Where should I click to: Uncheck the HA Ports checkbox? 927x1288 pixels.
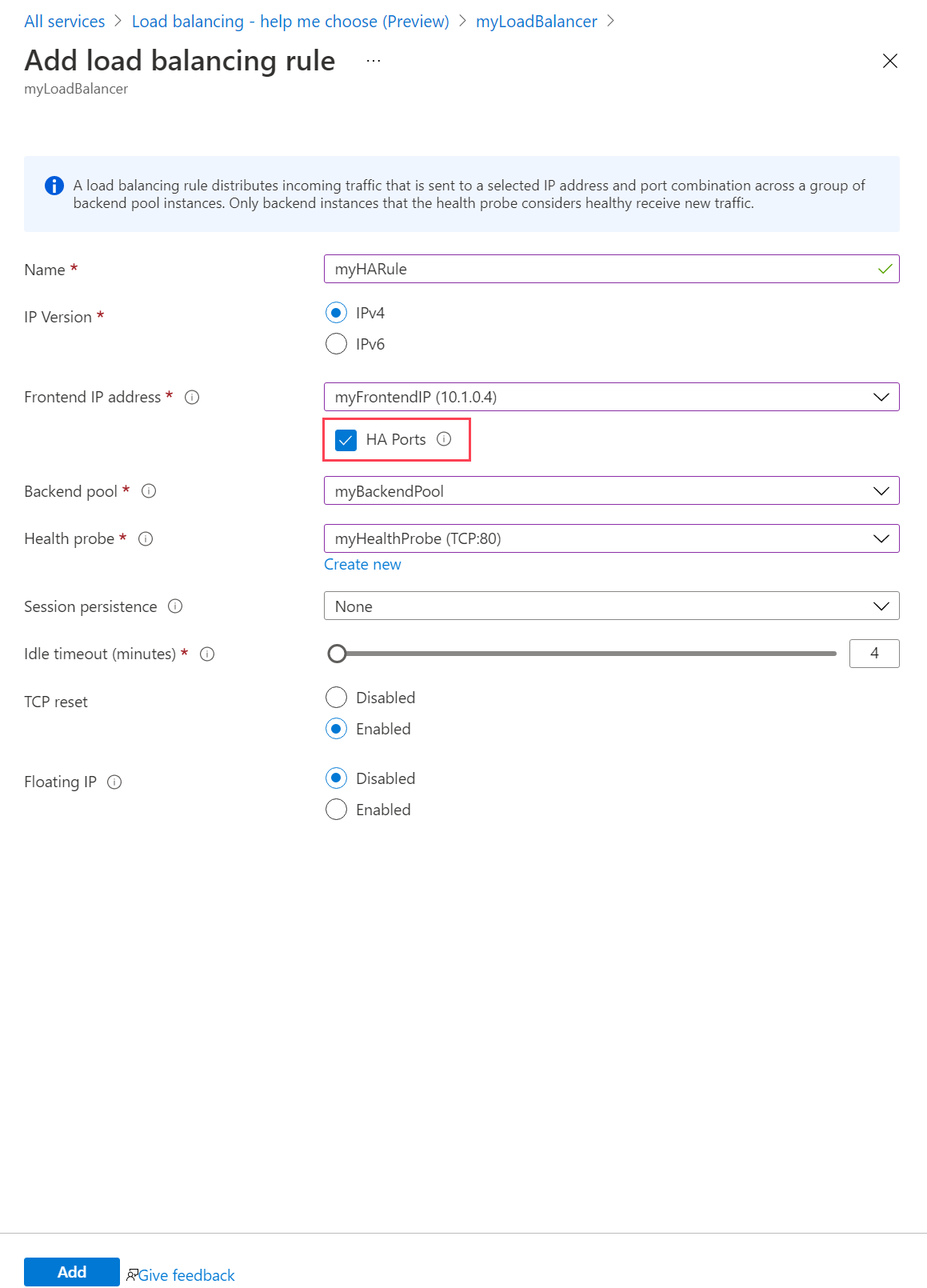point(346,440)
